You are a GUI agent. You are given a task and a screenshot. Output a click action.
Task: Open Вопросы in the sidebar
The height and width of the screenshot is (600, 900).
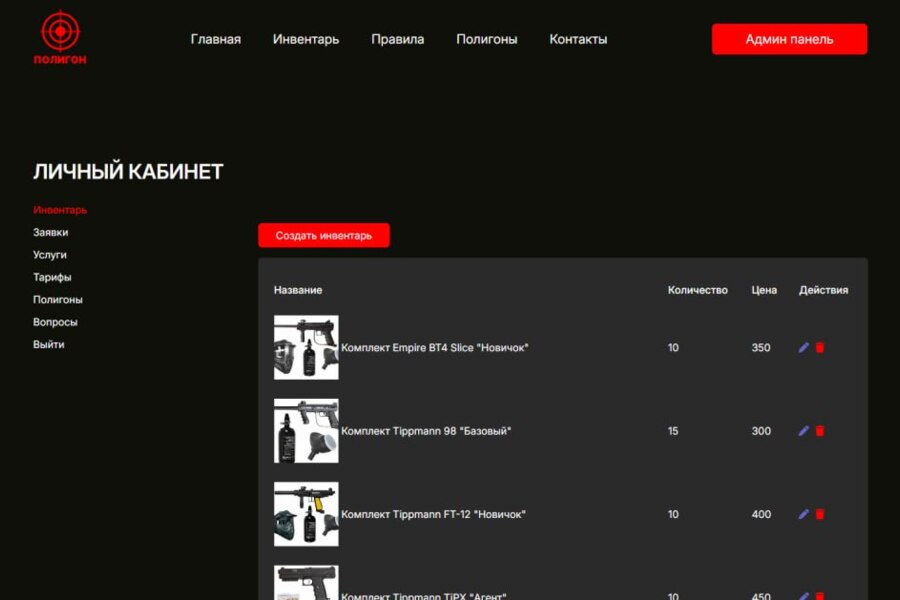[55, 322]
